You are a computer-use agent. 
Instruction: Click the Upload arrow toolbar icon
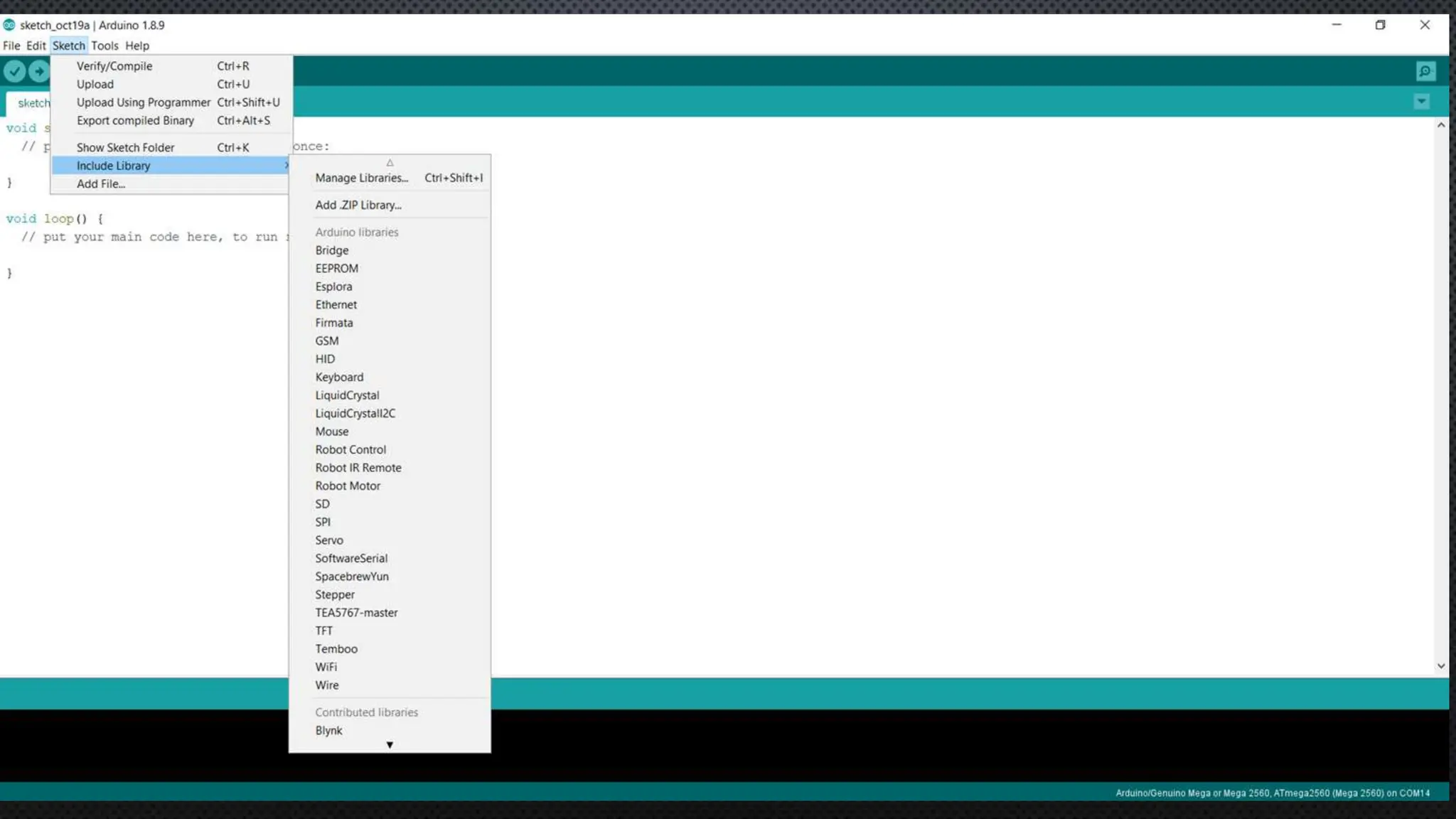(x=39, y=71)
